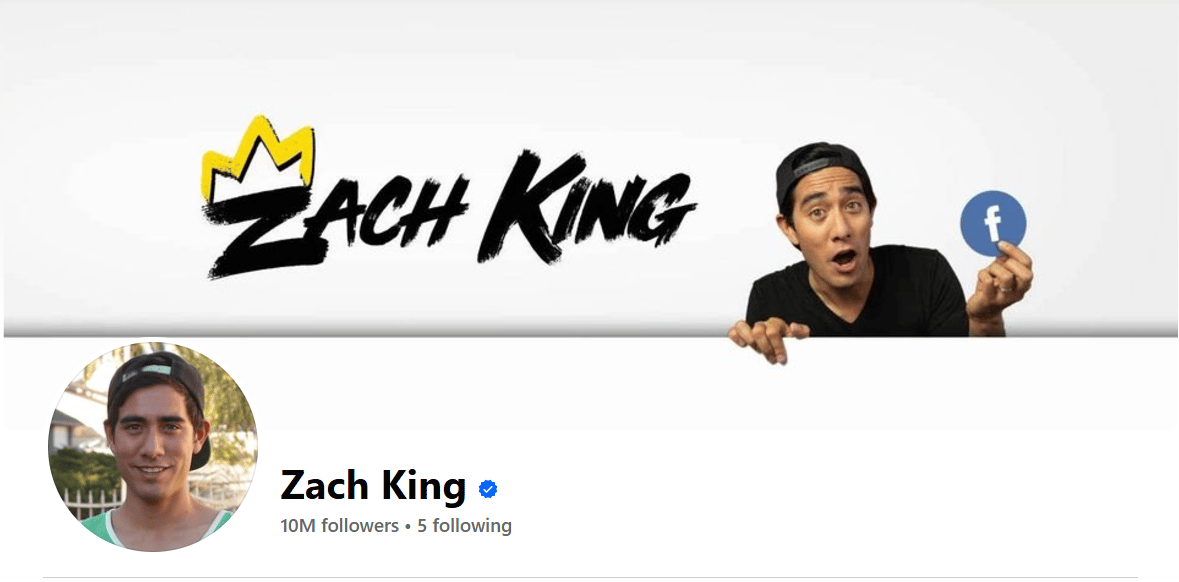Select the Zach King profile name heading
Image resolution: width=1179 pixels, height=582 pixels.
point(373,486)
